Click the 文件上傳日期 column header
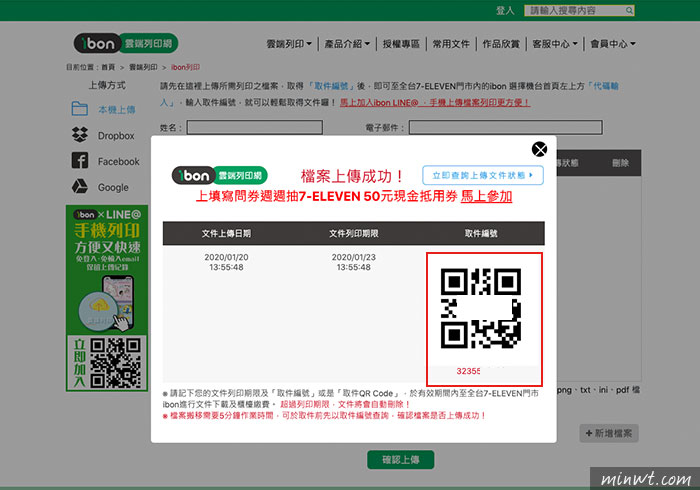 tap(226, 233)
